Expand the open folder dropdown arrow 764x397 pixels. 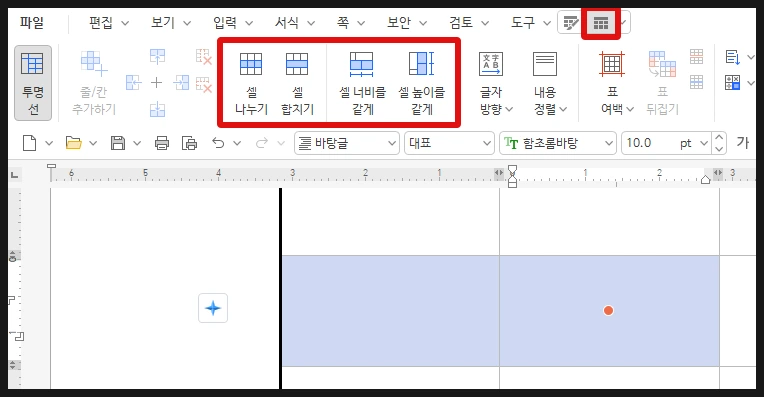click(93, 143)
